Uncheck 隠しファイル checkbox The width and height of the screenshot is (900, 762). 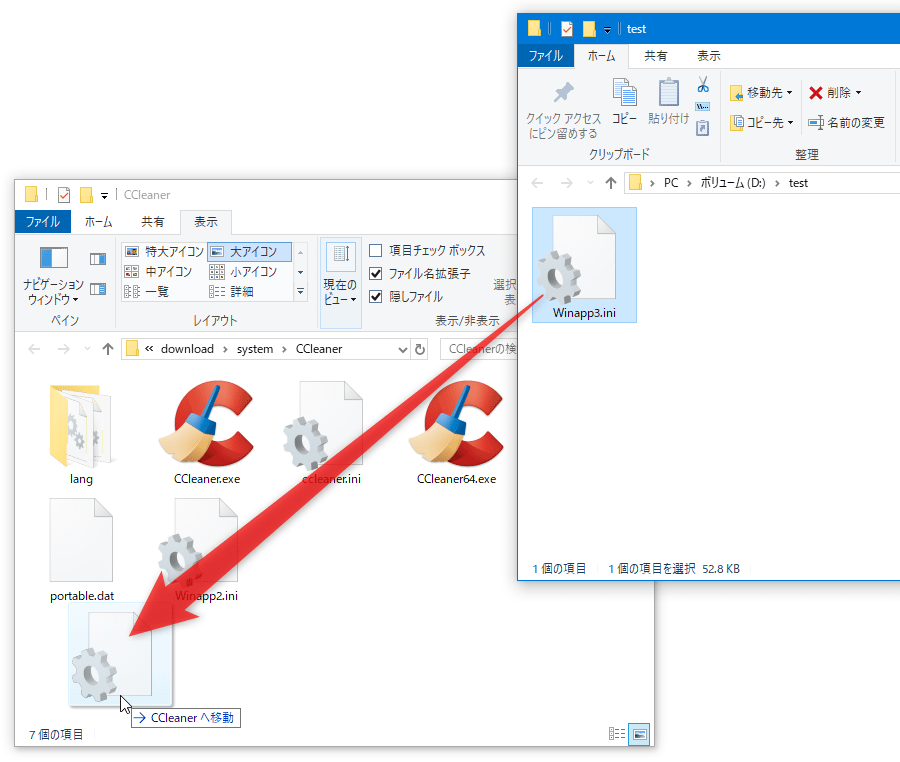(x=375, y=297)
